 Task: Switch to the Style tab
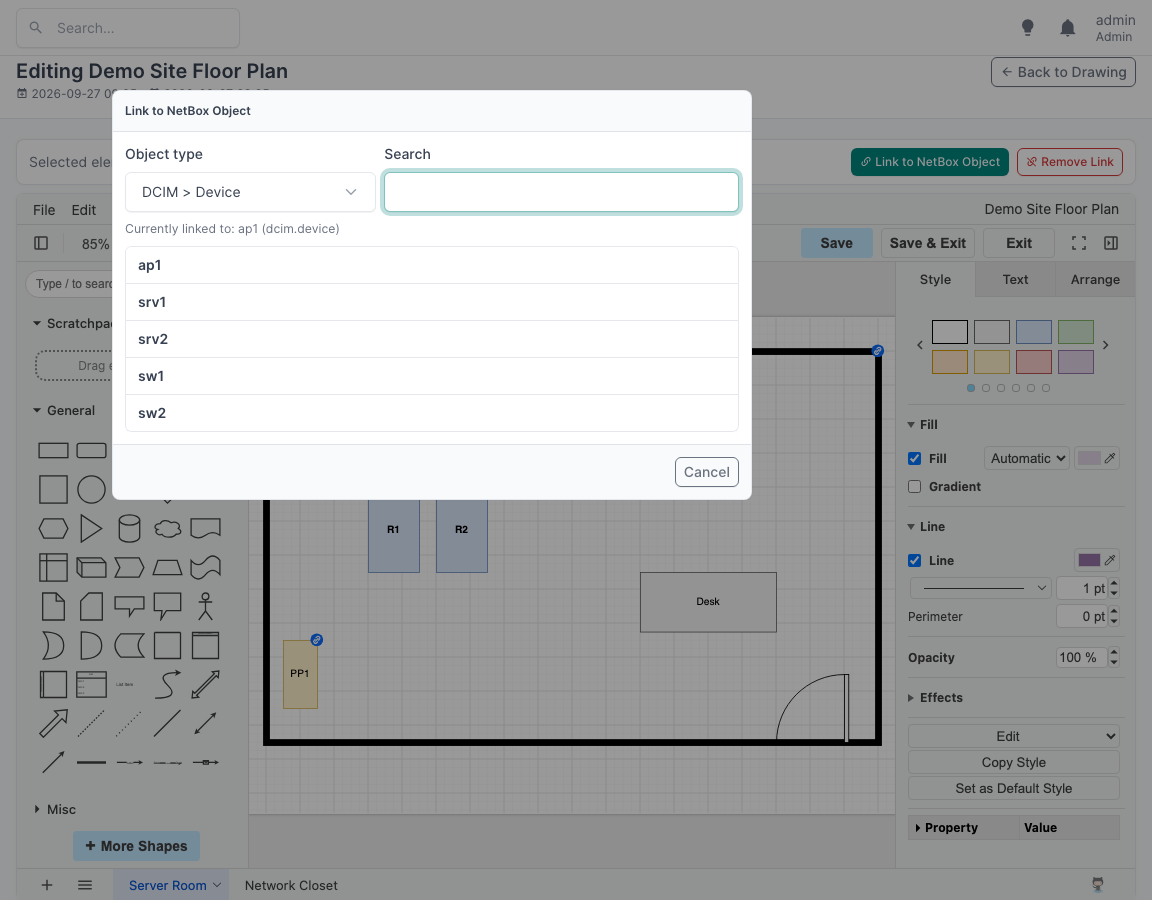tap(935, 279)
